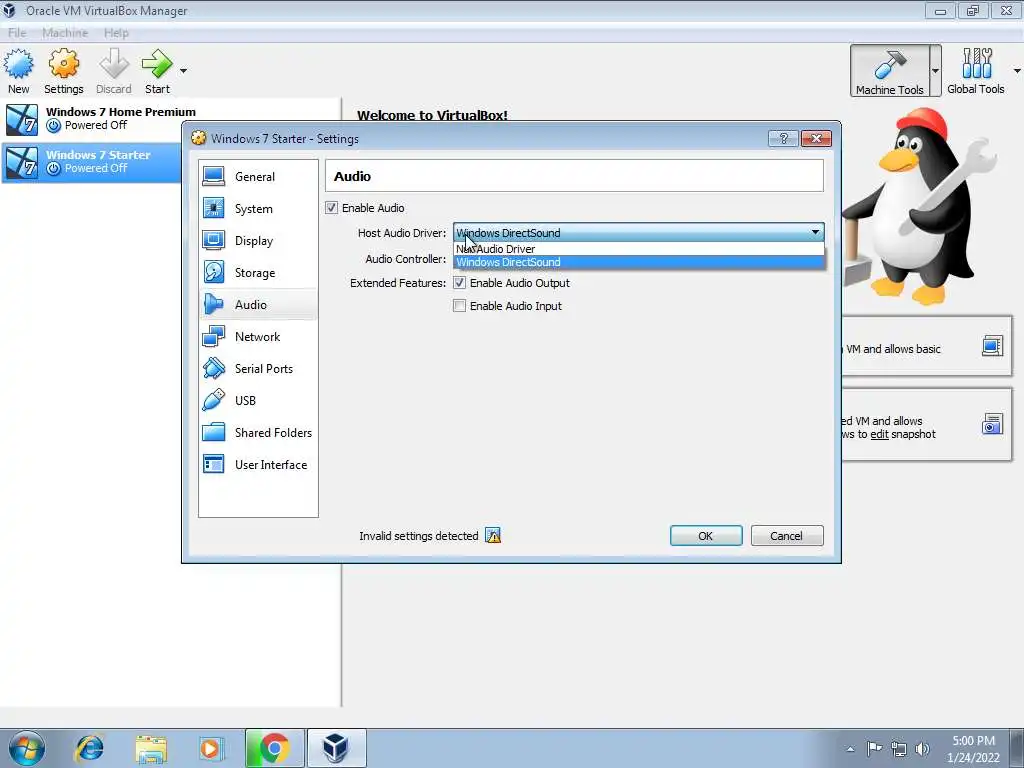Expand Global Tools dropdown arrow
Viewport: 1024px width, 768px height.
click(x=1017, y=71)
